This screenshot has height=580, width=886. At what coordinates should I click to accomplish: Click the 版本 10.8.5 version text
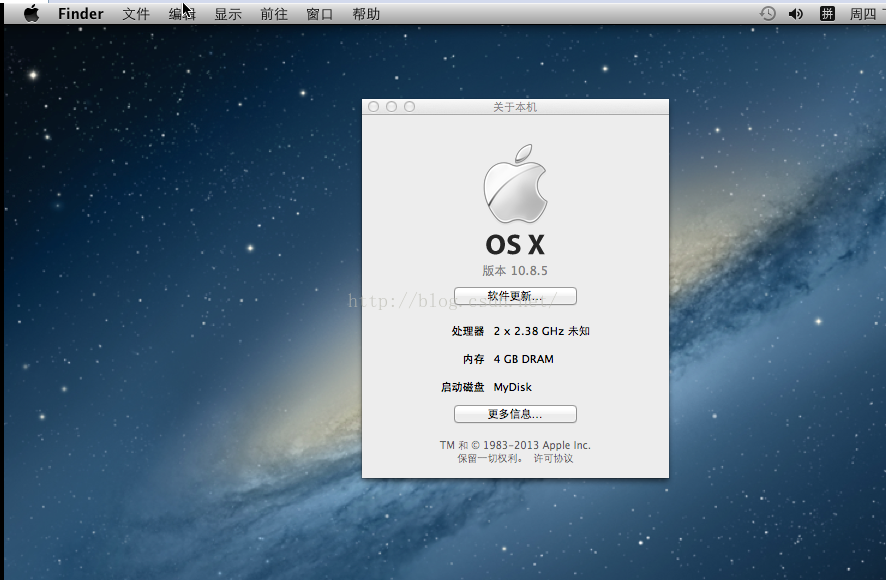515,271
